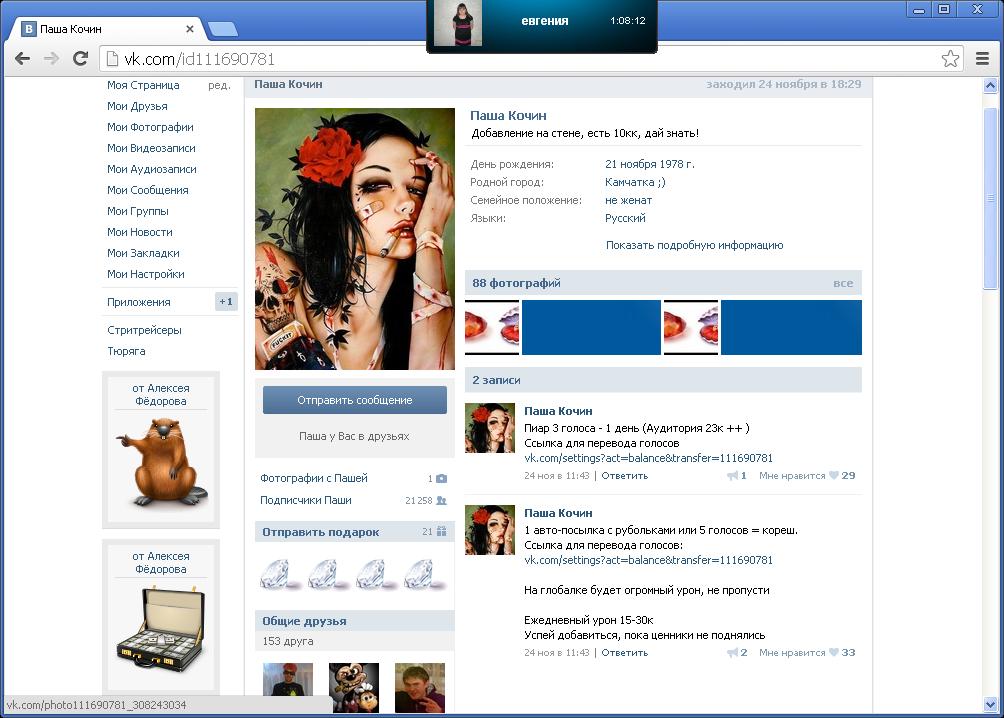Open Мои Закладки

pos(143,253)
